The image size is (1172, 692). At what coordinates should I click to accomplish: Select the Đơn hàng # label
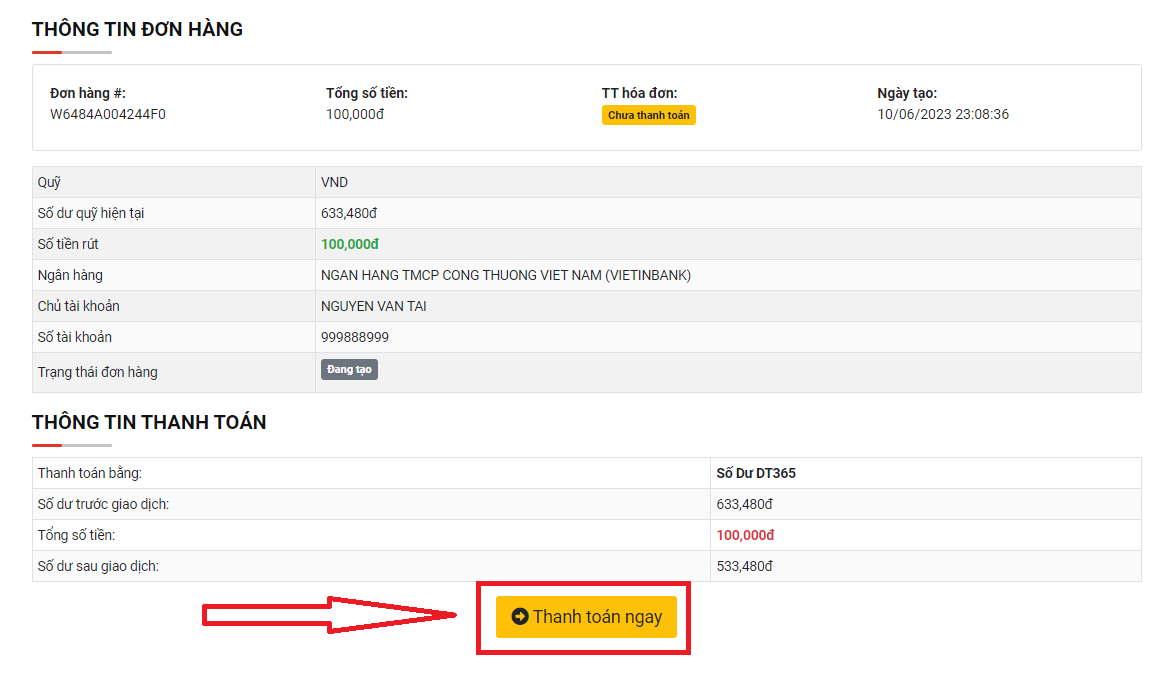coord(87,93)
